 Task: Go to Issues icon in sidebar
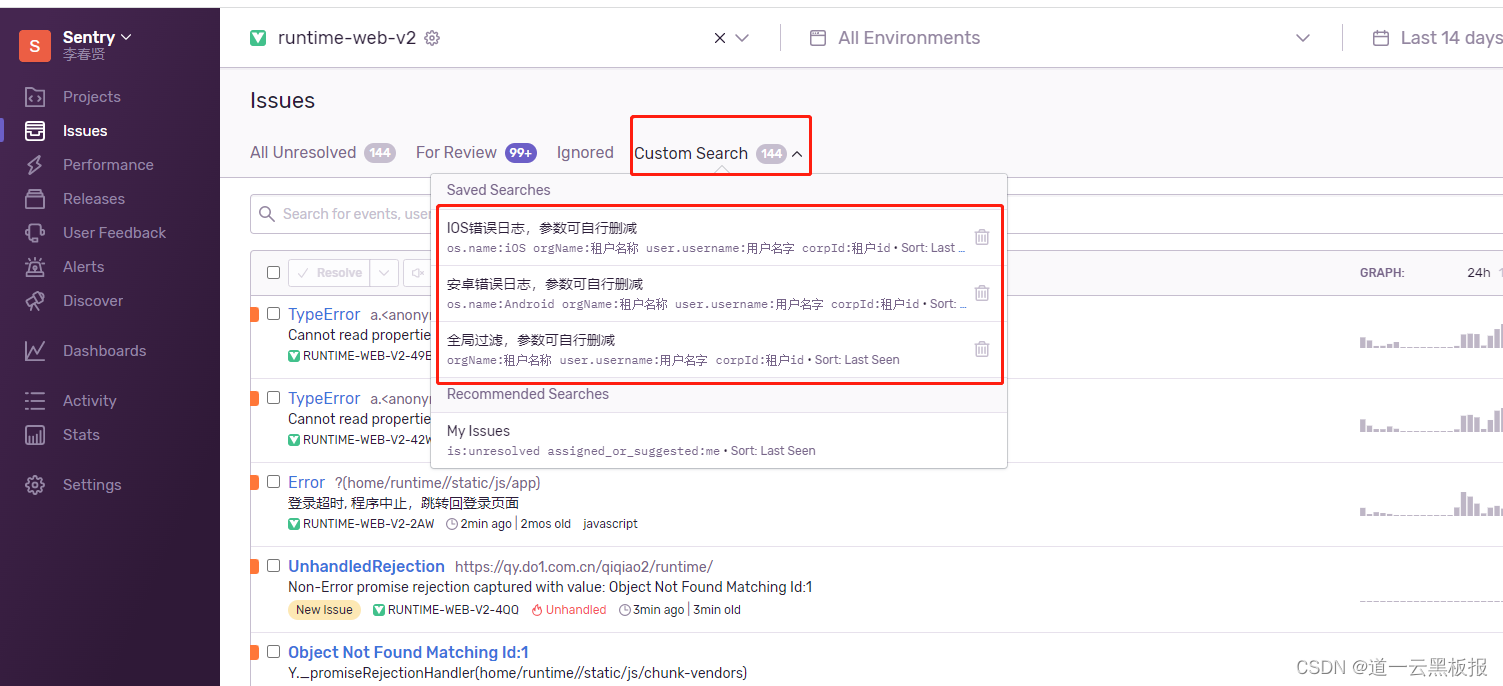(x=35, y=131)
